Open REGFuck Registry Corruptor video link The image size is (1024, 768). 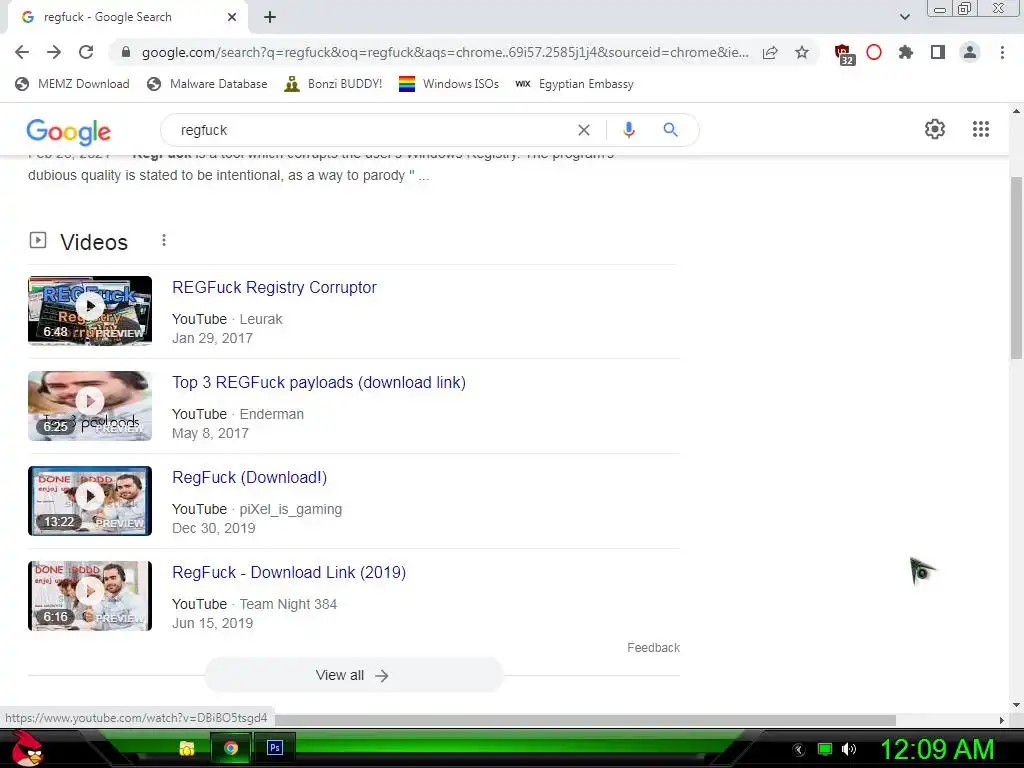coord(274,287)
